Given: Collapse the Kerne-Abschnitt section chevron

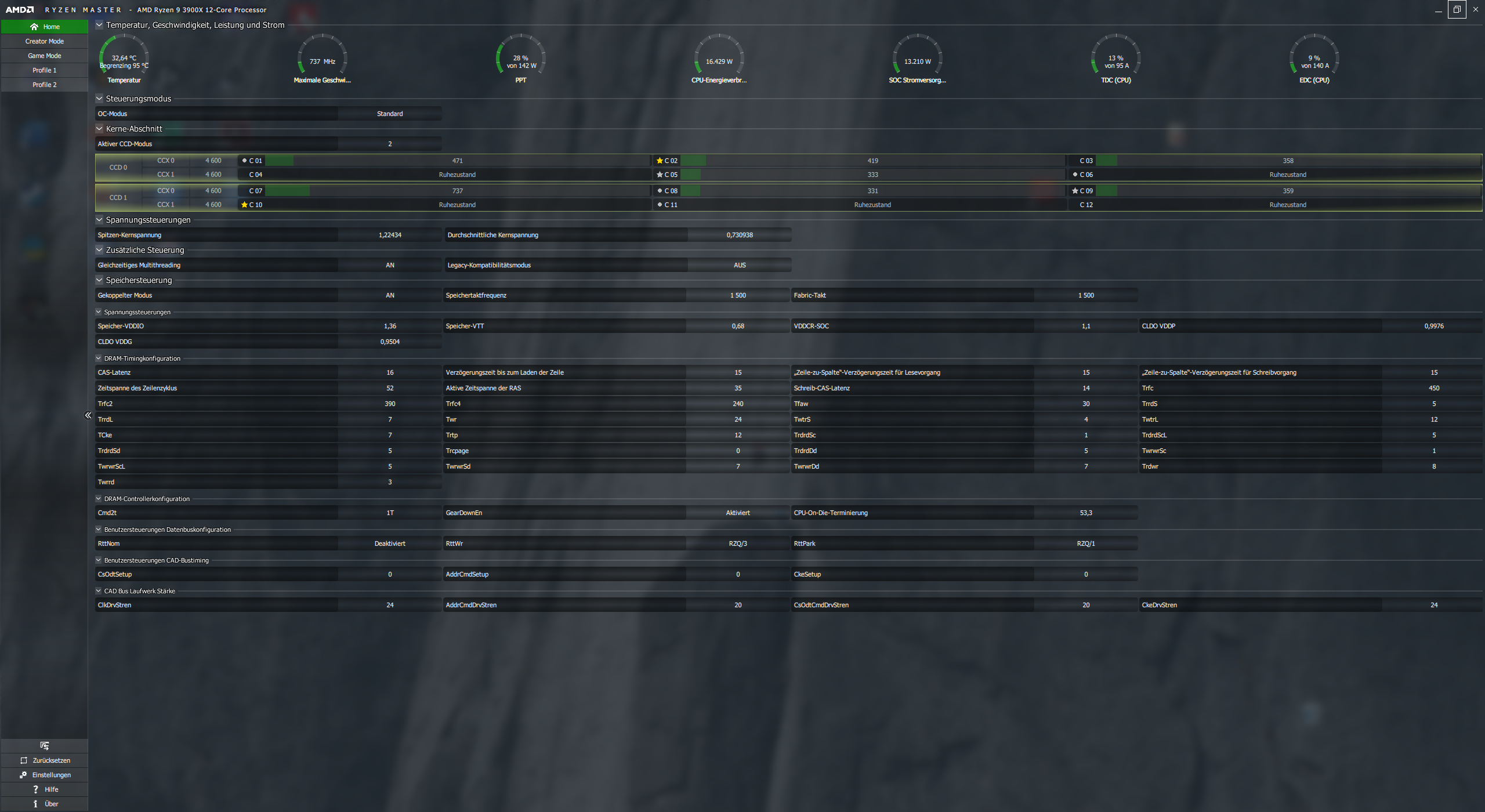Looking at the screenshot, I should (99, 129).
